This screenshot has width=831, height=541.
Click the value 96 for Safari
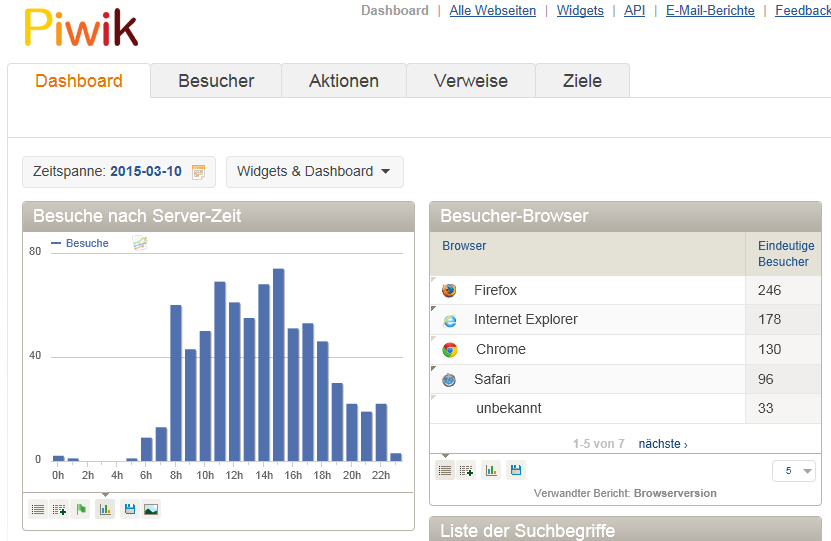[766, 379]
